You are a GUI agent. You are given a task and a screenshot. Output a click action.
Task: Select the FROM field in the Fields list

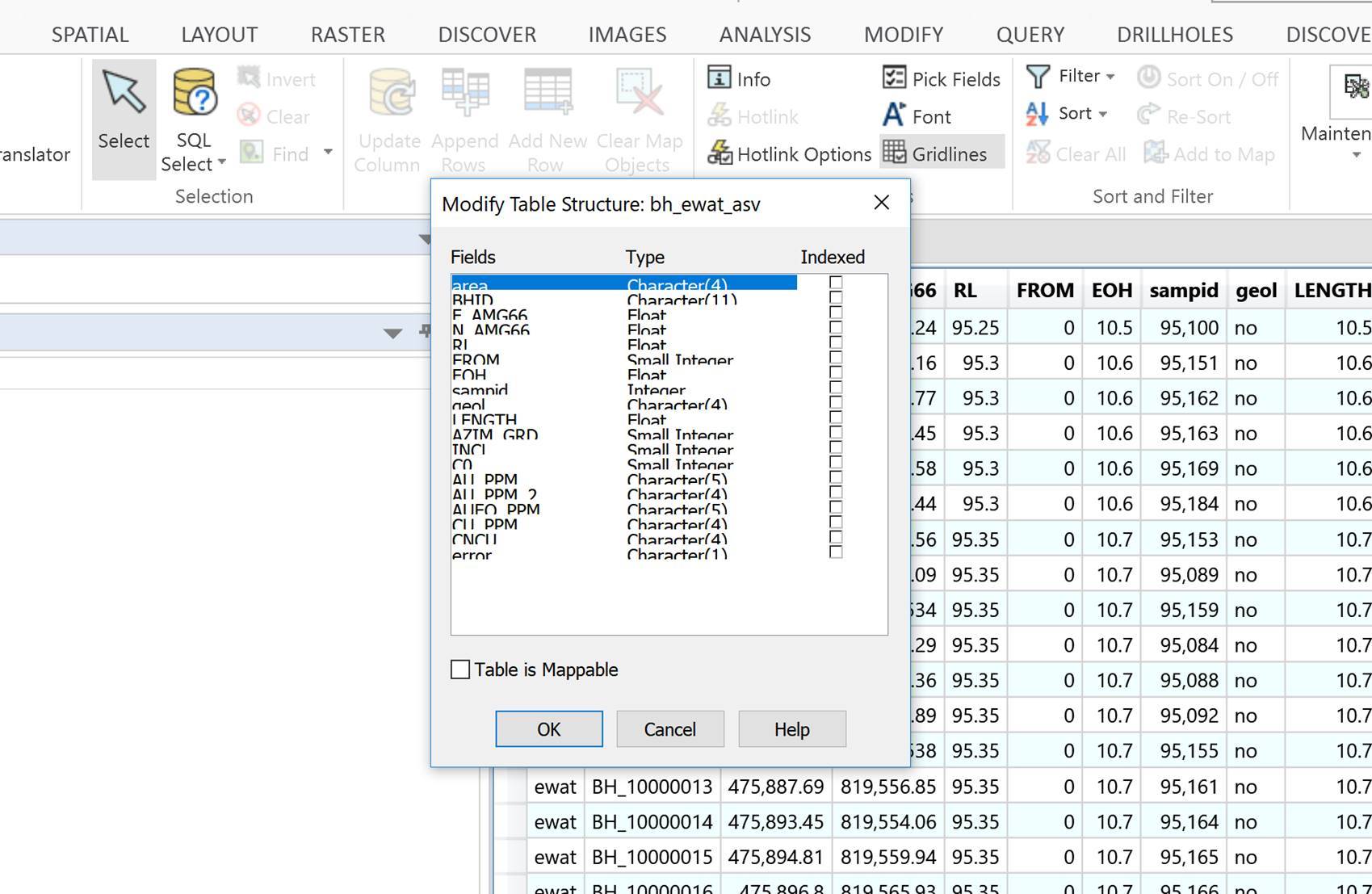(624, 359)
